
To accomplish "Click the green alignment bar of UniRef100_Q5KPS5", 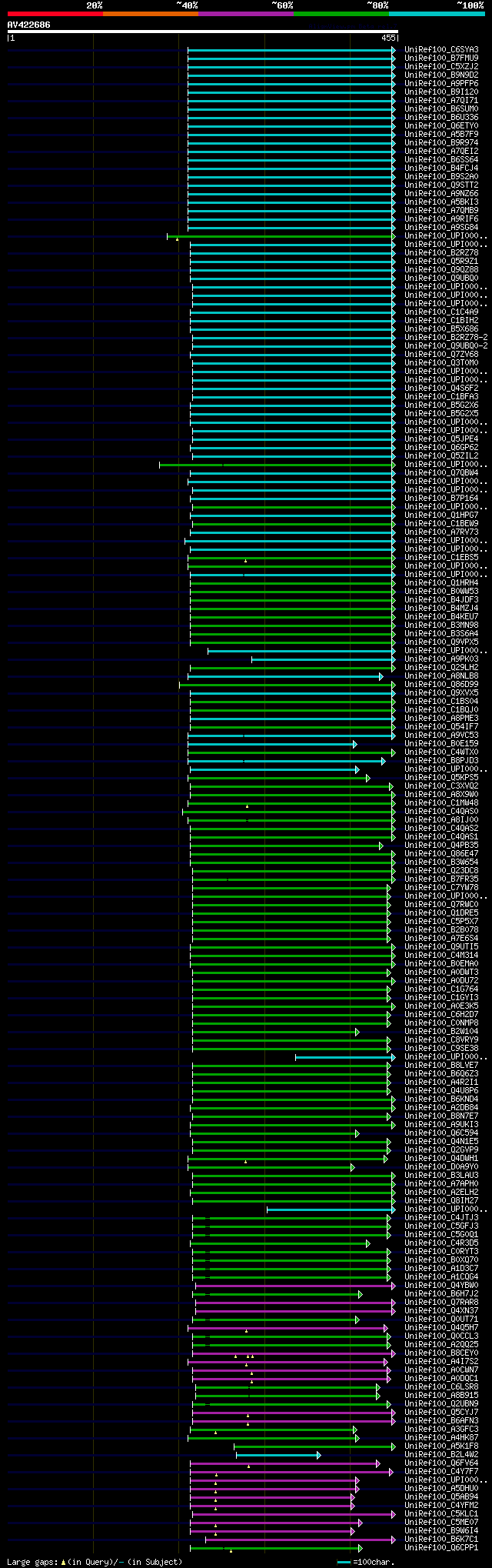I will pyautogui.click(x=278, y=778).
